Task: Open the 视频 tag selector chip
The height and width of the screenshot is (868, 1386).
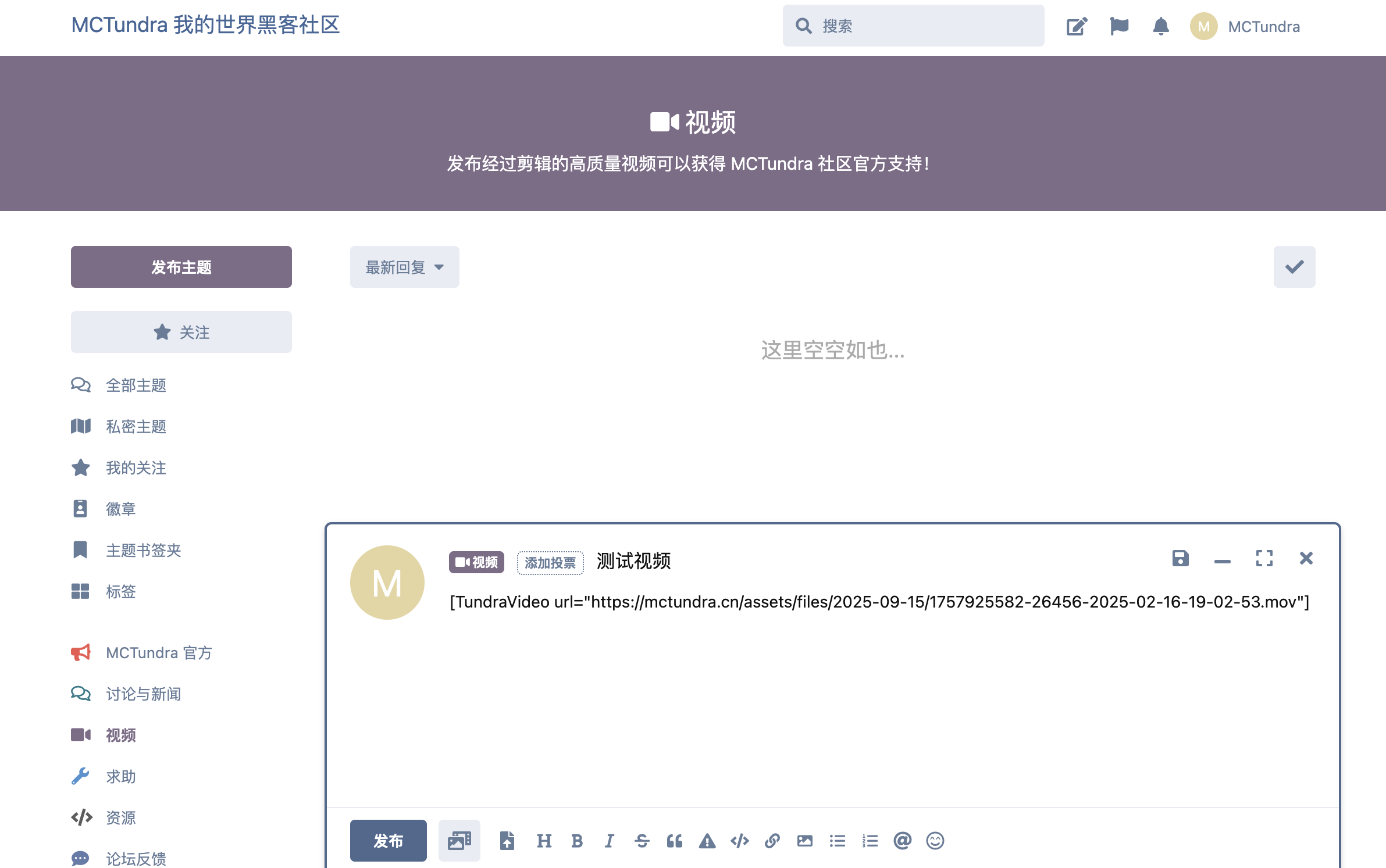Action: coord(476,562)
